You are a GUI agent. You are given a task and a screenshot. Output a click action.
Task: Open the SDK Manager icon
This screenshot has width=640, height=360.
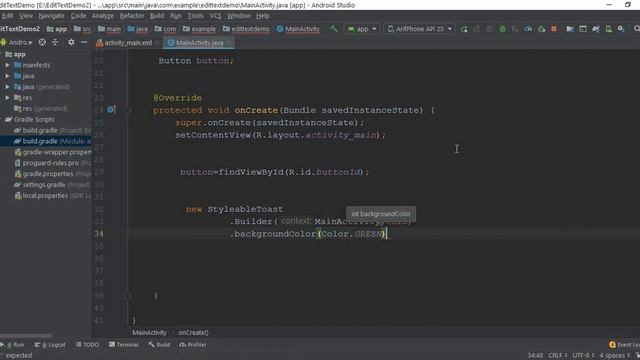coord(621,29)
